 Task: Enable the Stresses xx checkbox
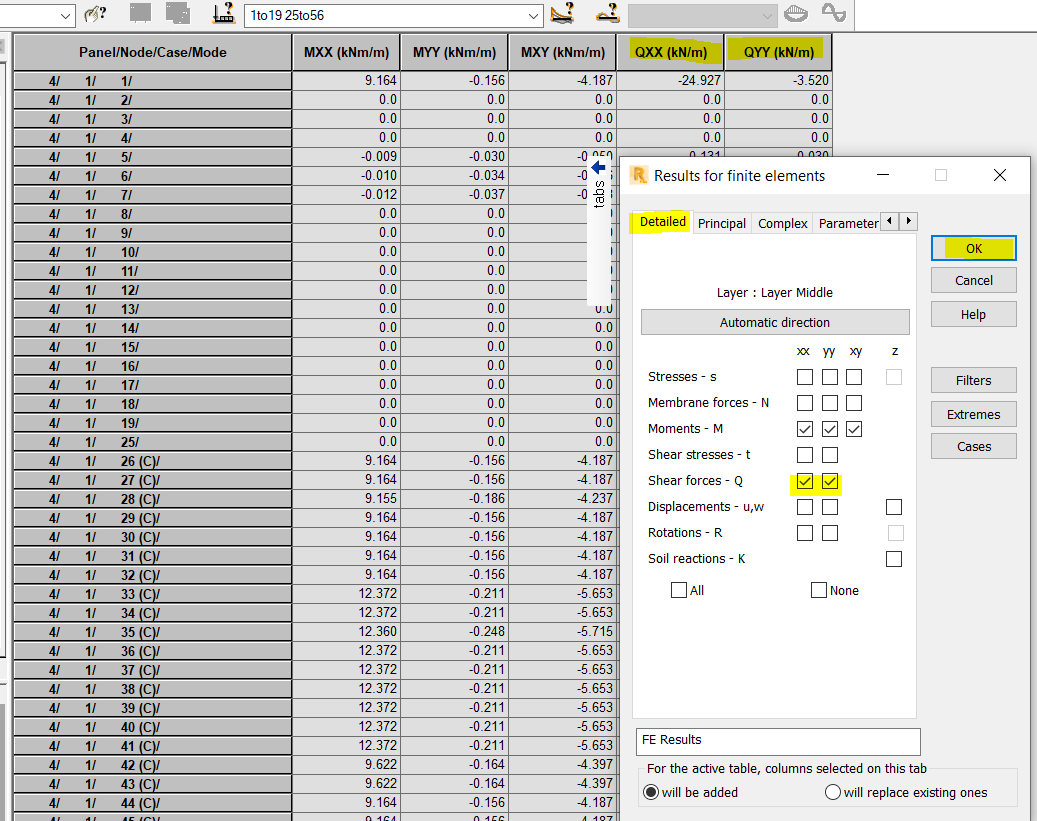pyautogui.click(x=804, y=377)
